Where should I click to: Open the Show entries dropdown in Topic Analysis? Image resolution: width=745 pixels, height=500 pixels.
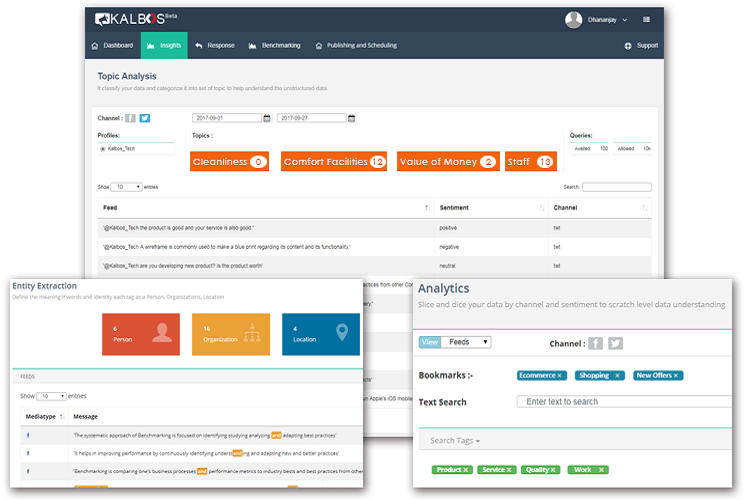click(x=126, y=187)
